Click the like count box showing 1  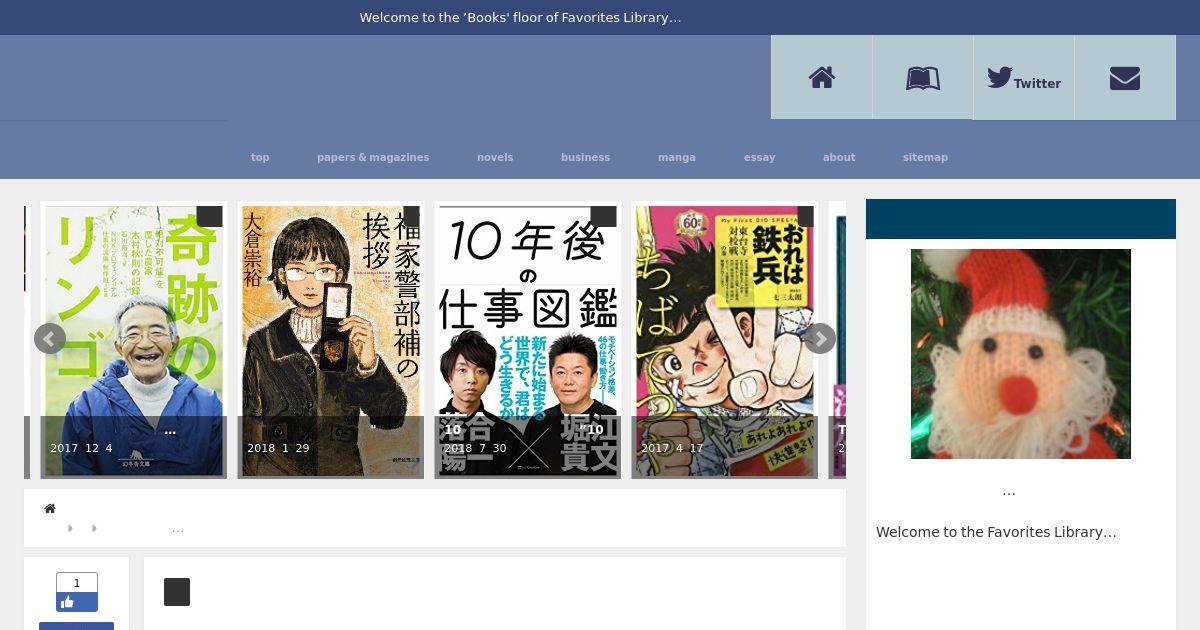point(77,582)
